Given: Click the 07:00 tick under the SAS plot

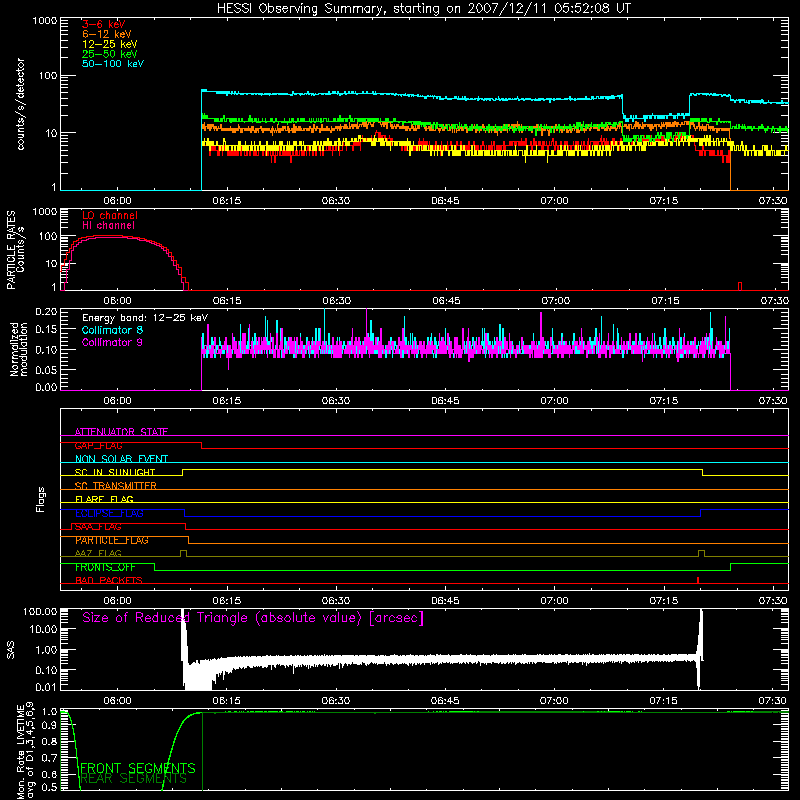Looking at the screenshot, I should (554, 701).
